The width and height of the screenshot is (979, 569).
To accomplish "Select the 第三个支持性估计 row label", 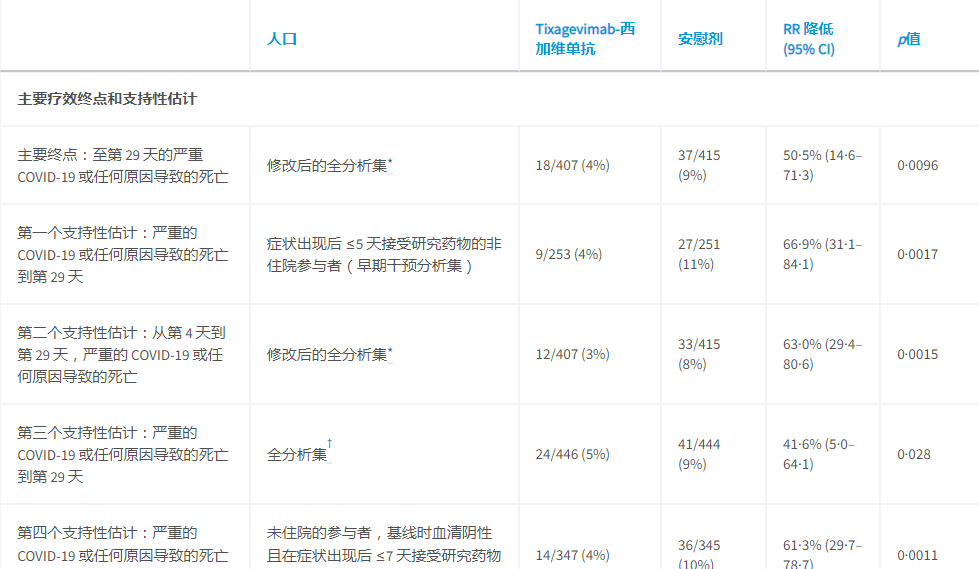I will coord(122,454).
